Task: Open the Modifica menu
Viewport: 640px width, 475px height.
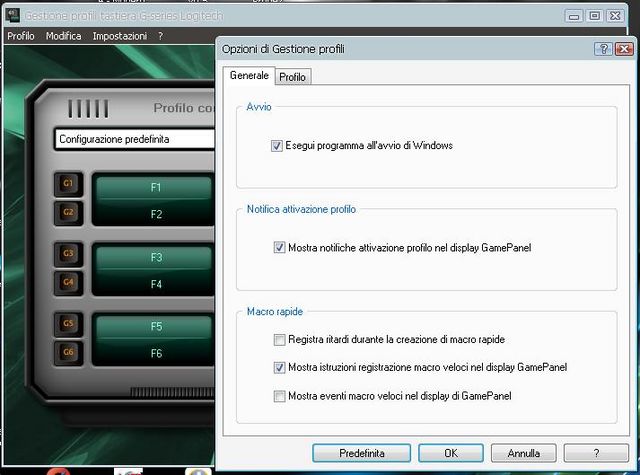Action: 63,36
